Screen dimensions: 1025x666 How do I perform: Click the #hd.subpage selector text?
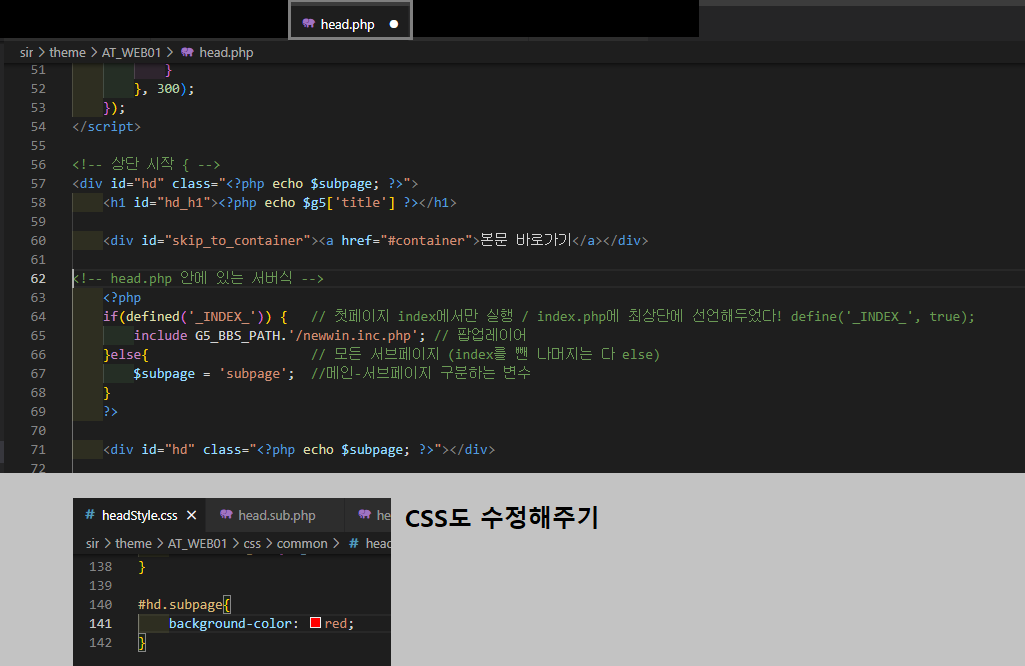tap(180, 605)
